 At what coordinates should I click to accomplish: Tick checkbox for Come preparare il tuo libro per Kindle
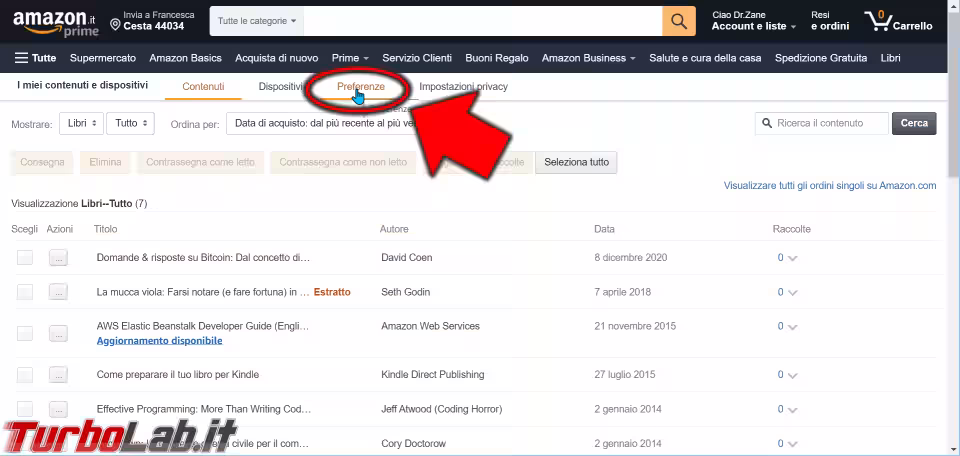pos(25,374)
